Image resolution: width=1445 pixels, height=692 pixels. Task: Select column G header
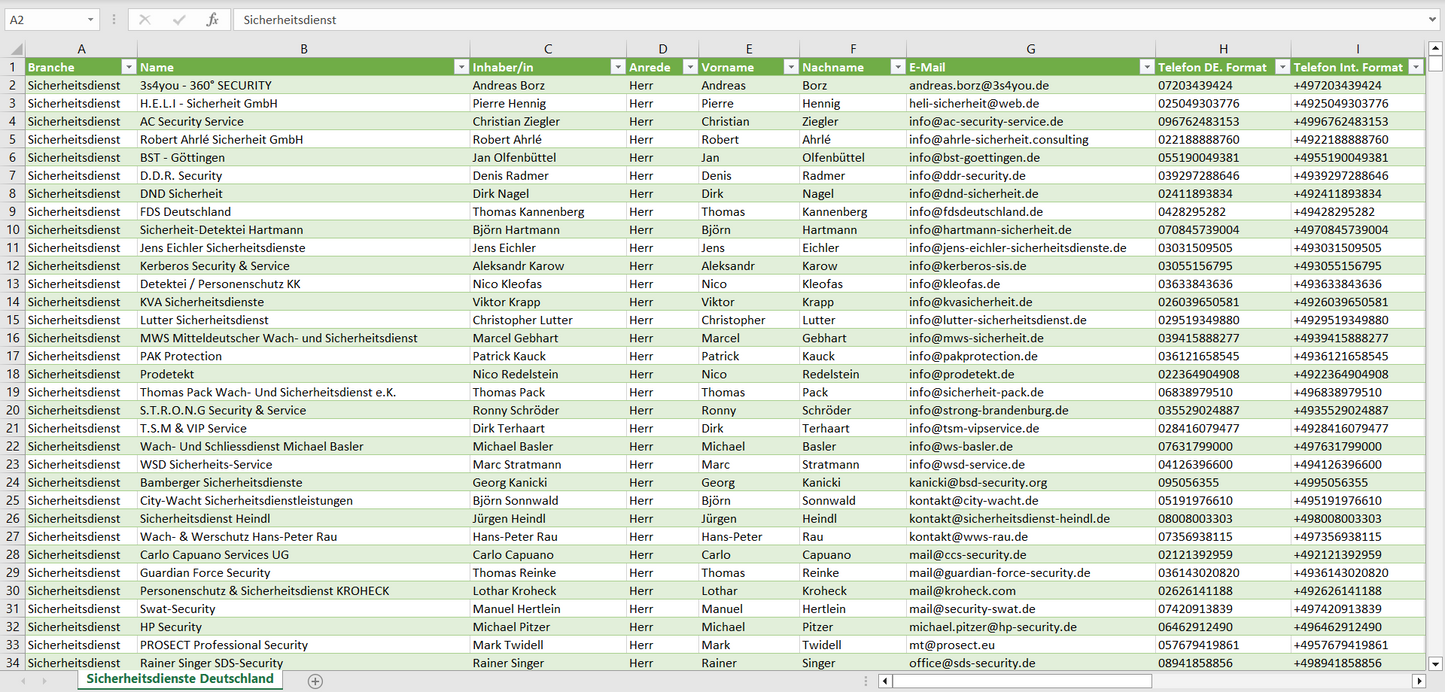1030,49
